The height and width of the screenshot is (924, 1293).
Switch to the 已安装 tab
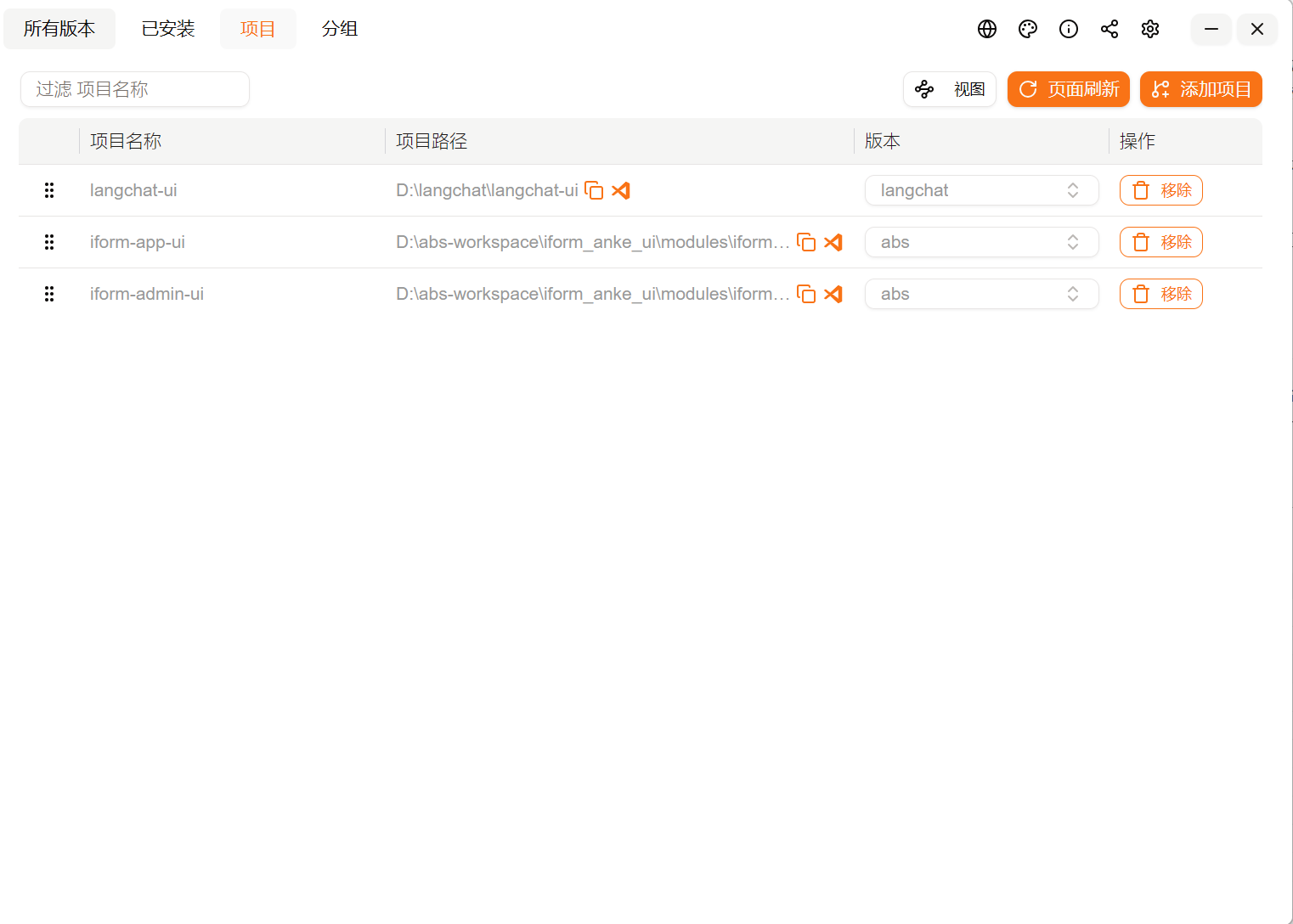click(x=168, y=29)
